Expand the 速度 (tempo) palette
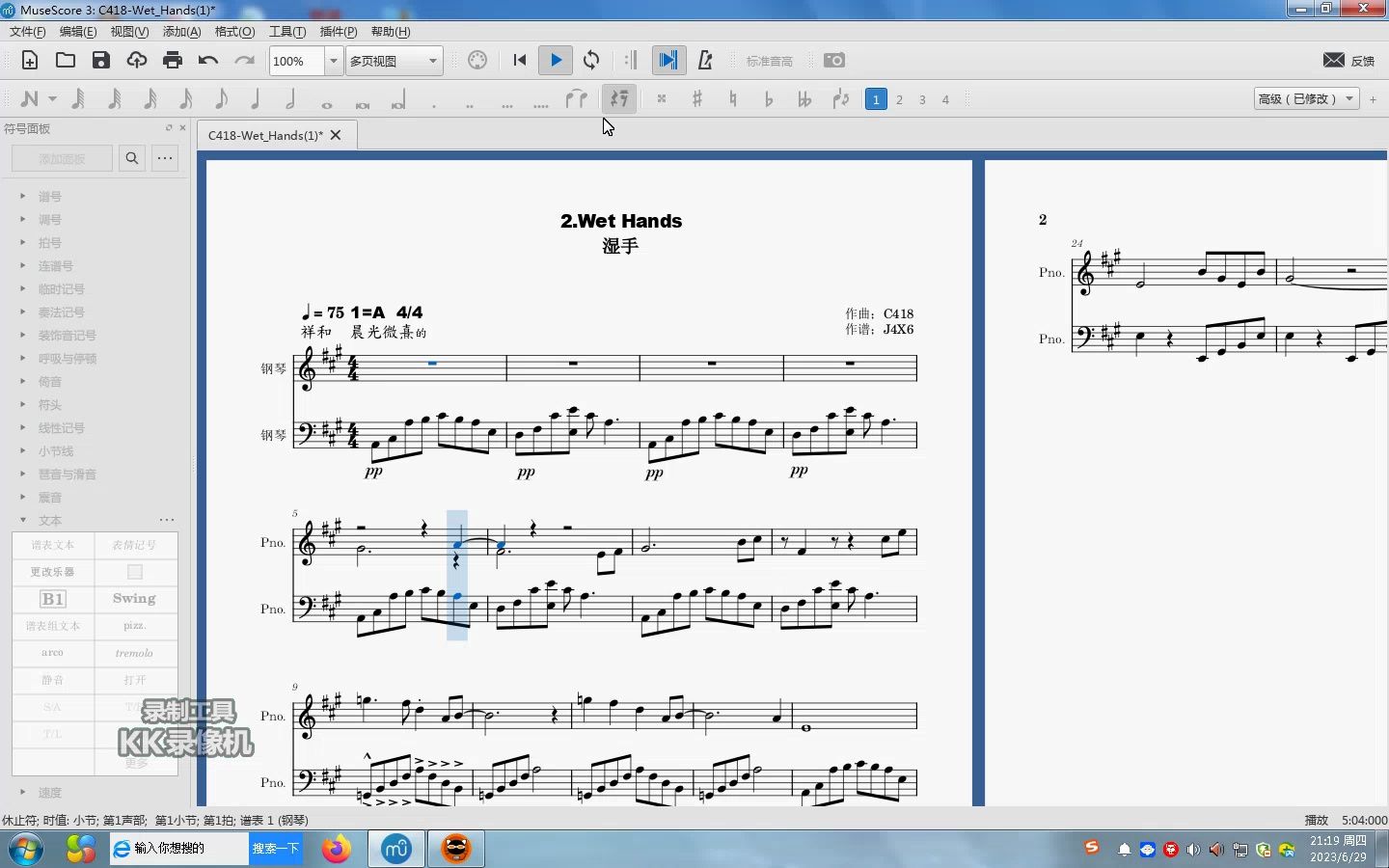 tap(23, 792)
